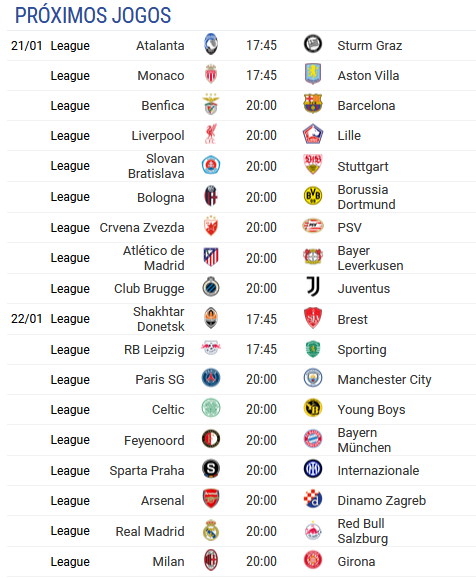Open the Paris SG crest
Viewport: 476px width, 578px height.
pos(211,378)
